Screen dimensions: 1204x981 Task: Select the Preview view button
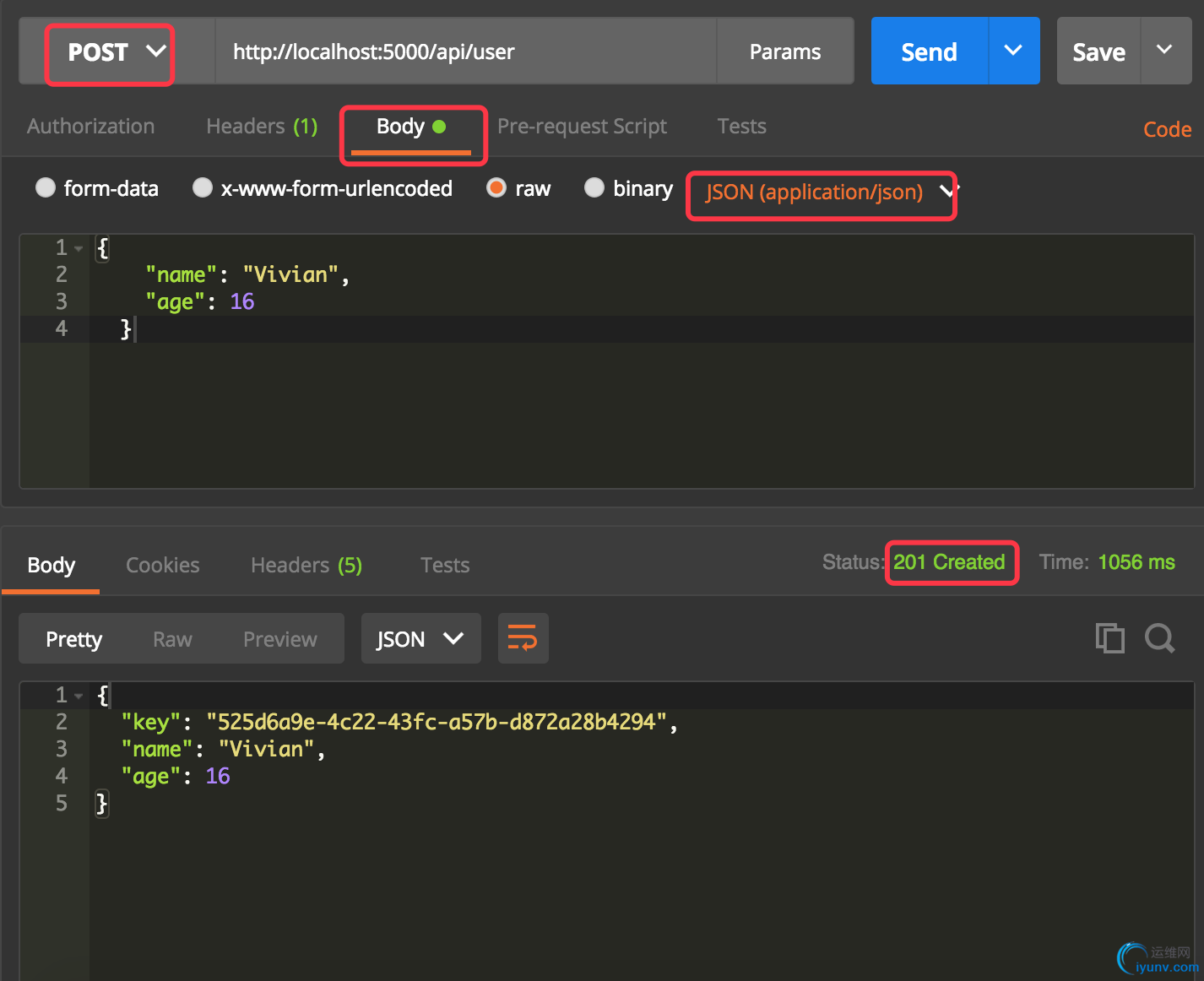(x=280, y=639)
